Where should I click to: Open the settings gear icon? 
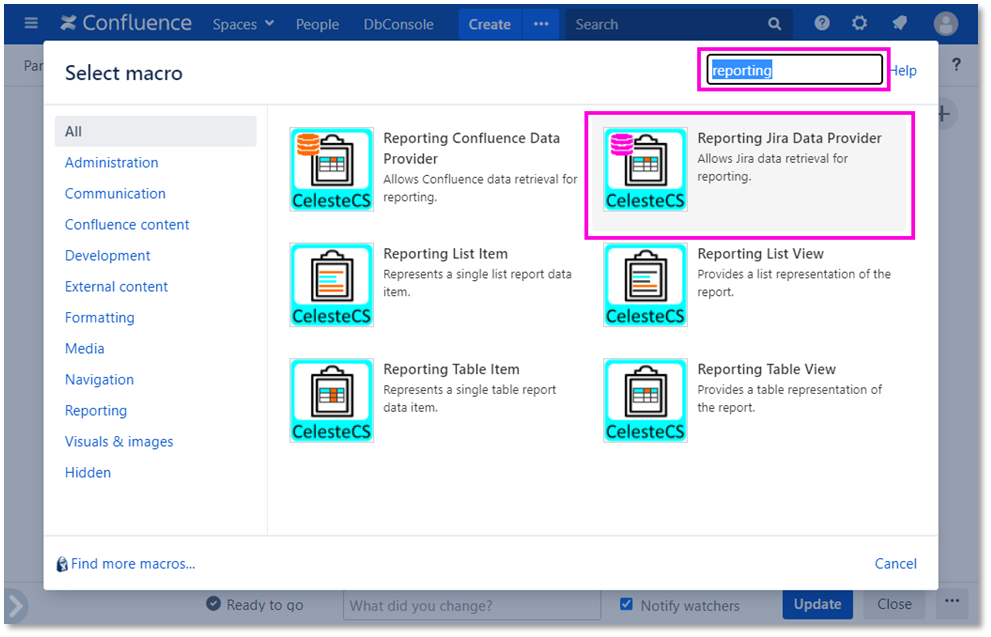pos(859,23)
